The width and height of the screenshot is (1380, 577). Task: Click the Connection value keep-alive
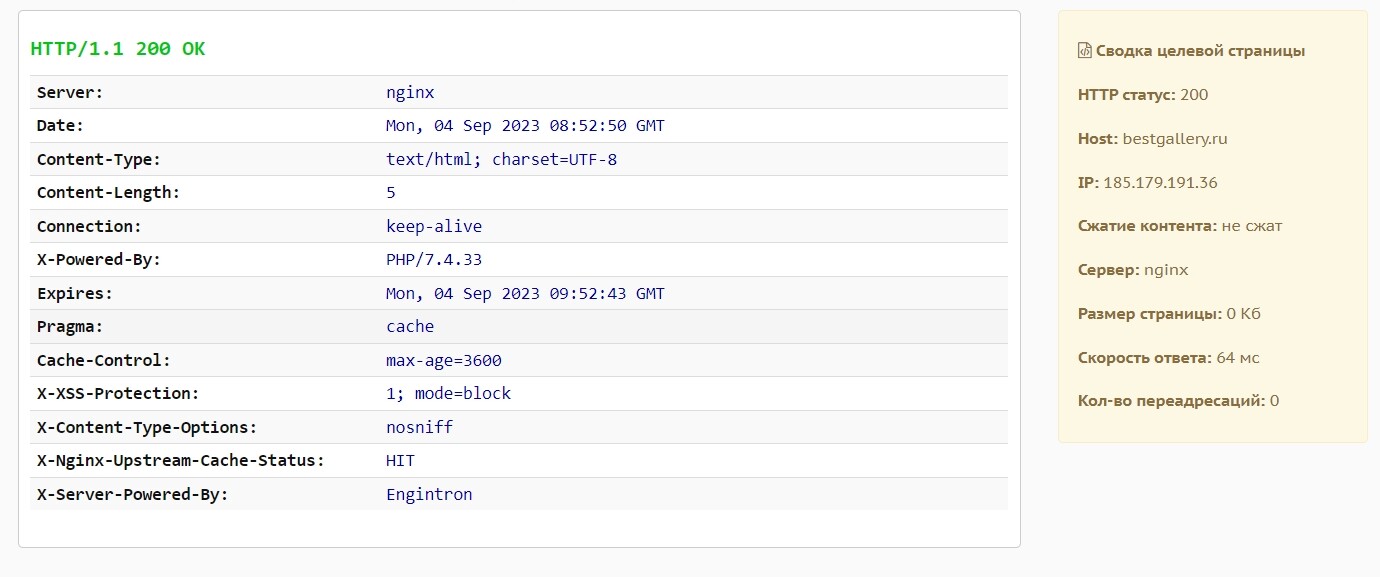(x=434, y=226)
